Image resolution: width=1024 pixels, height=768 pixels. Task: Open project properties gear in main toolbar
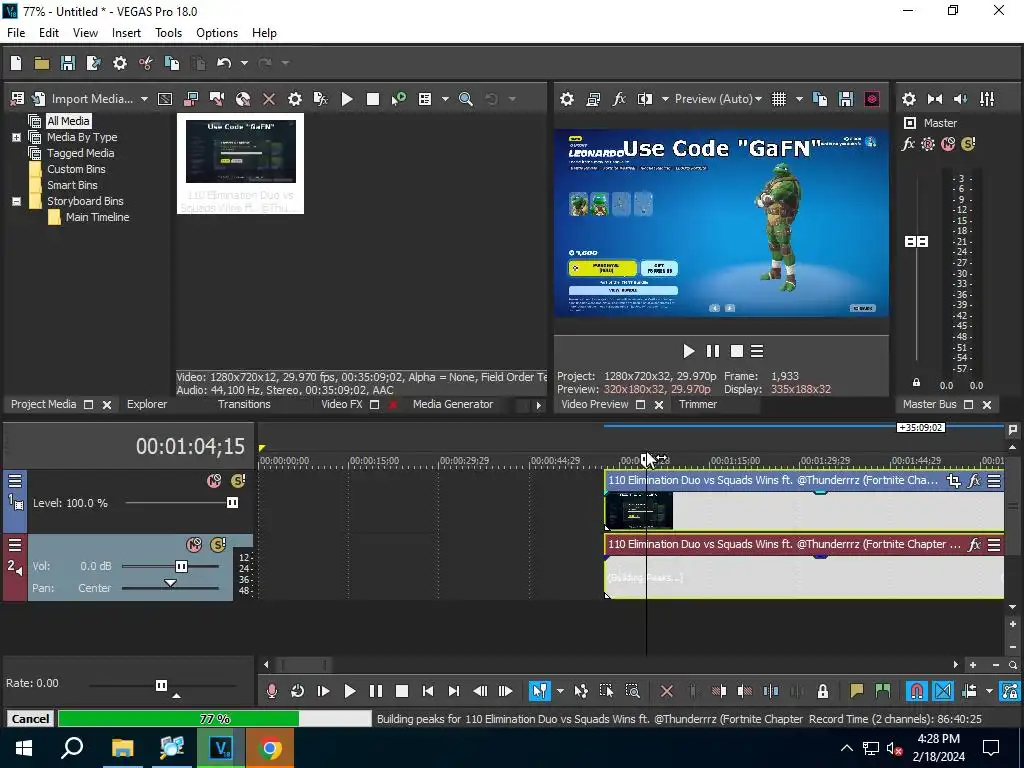point(120,63)
